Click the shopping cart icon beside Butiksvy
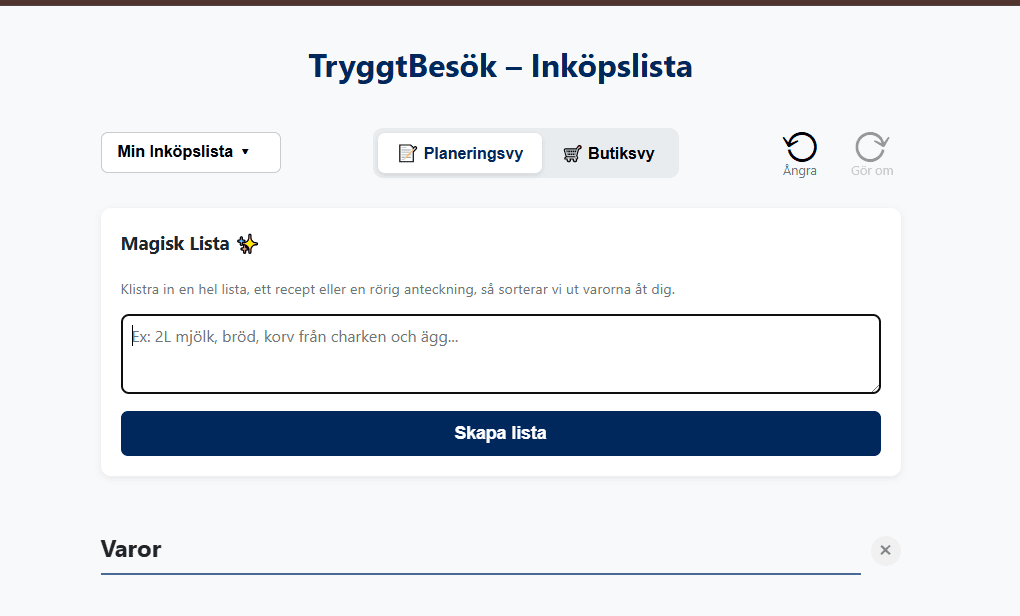This screenshot has height=616, width=1020. coord(572,153)
